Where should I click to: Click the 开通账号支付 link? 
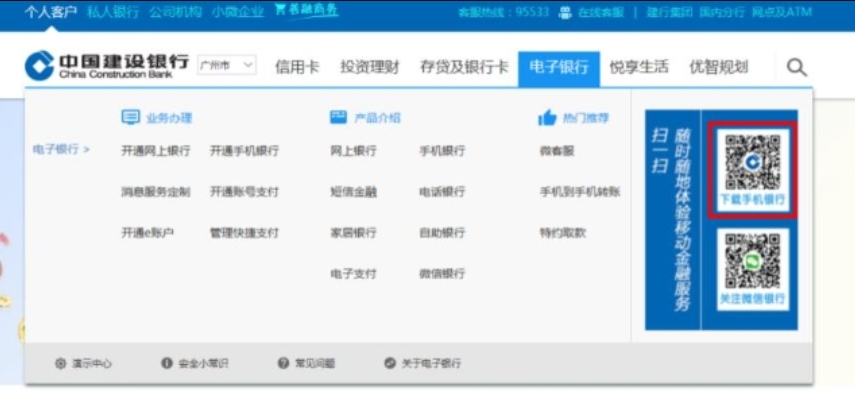point(244,192)
